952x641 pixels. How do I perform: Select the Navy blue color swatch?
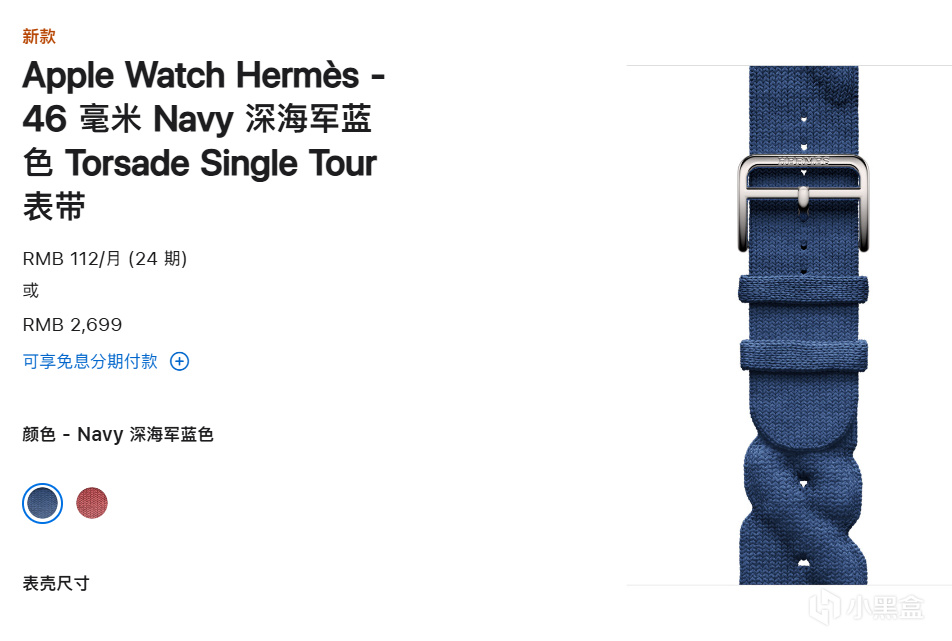pos(42,503)
